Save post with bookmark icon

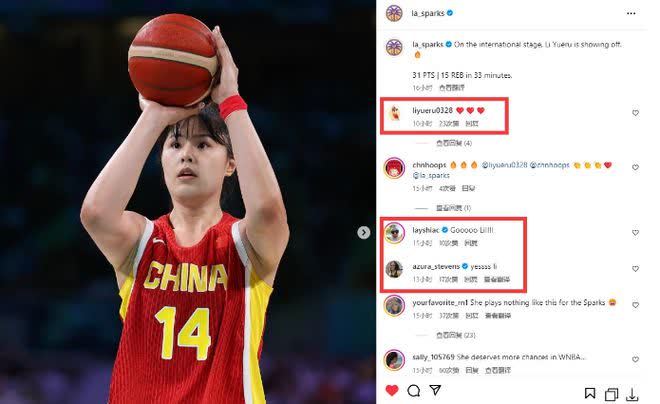(590, 393)
